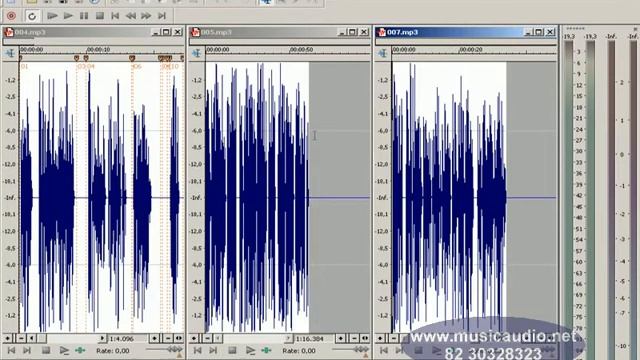This screenshot has width=640, height=360.
Task: Click time zoom in button in 004.mp3
Action: tap(154, 338)
